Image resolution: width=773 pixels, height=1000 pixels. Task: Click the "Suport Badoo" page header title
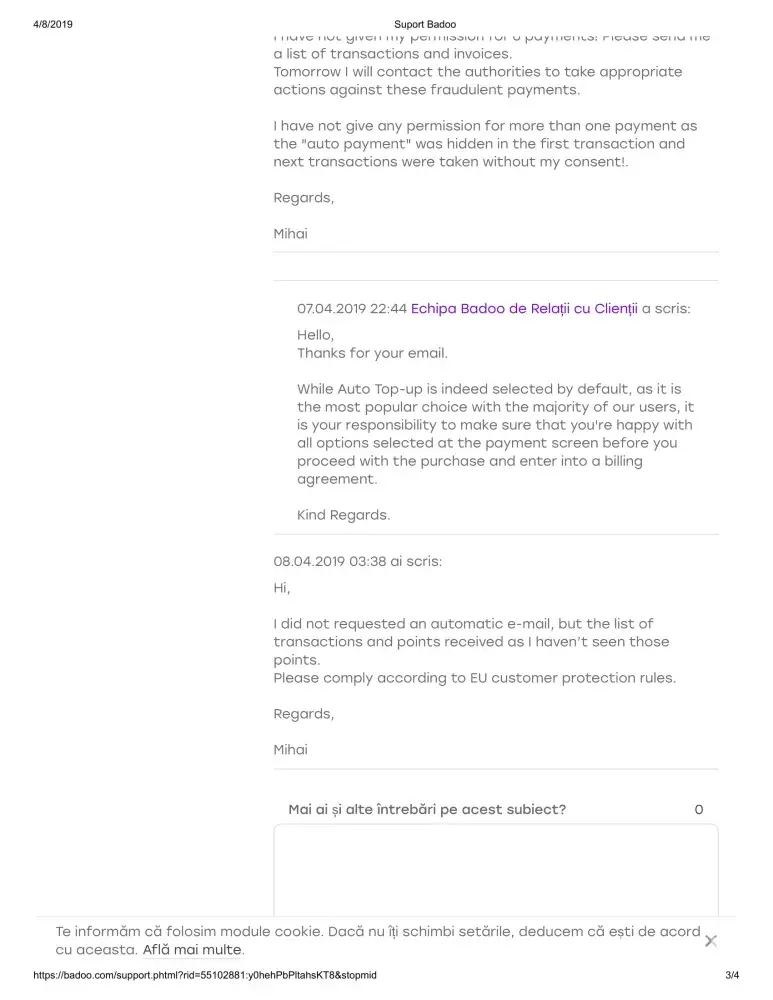point(425,24)
